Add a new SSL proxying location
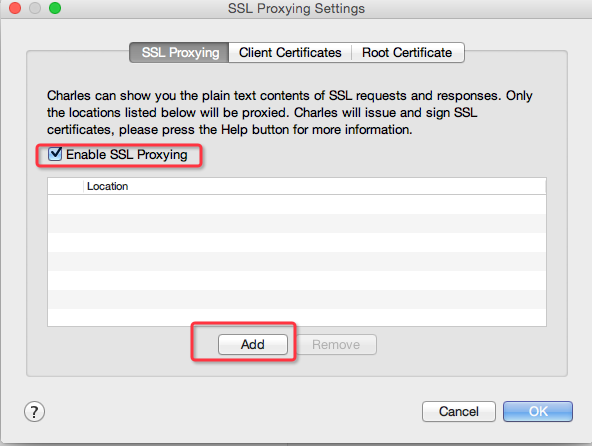The height and width of the screenshot is (446, 592). [x=253, y=344]
